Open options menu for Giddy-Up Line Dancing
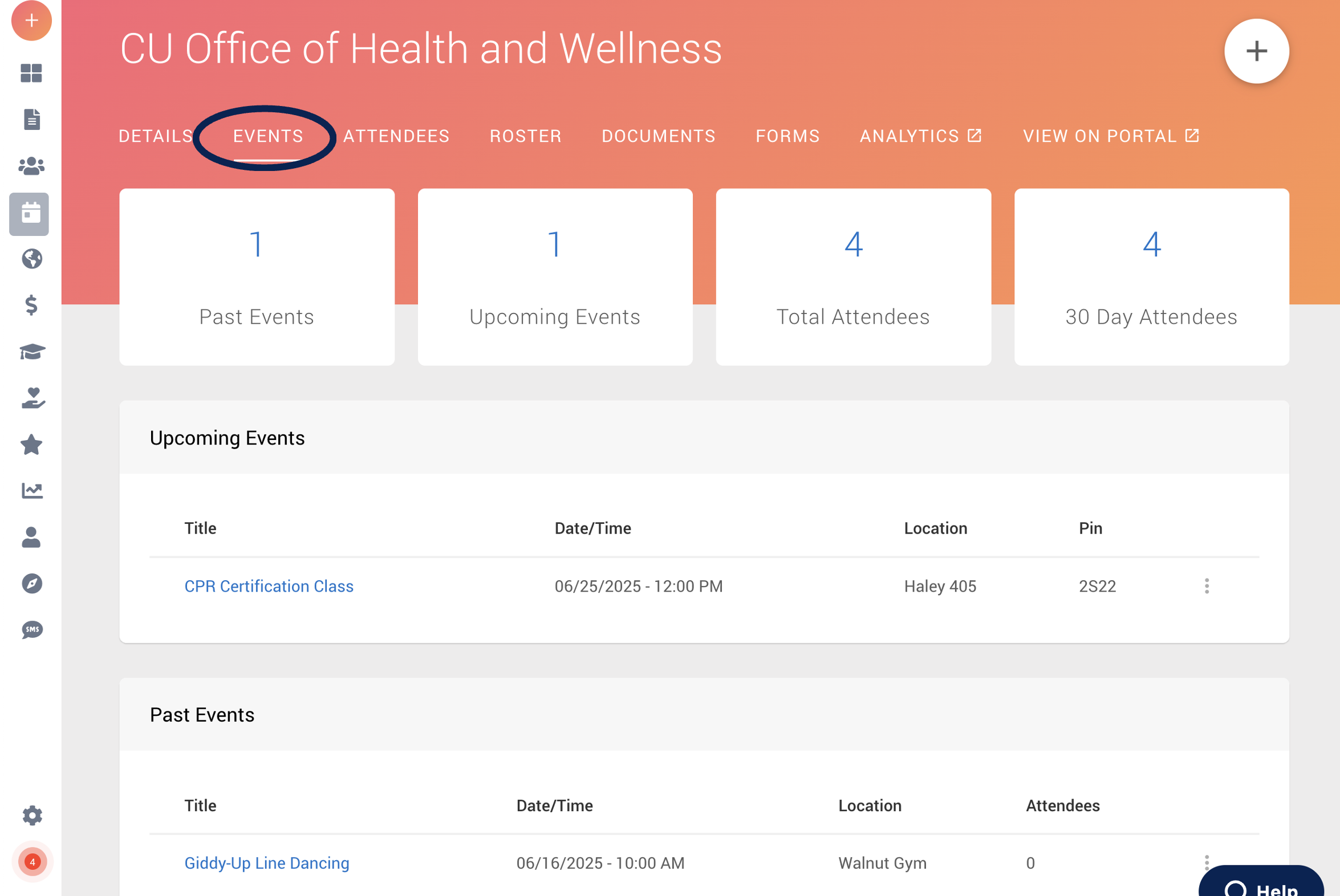 click(1206, 862)
